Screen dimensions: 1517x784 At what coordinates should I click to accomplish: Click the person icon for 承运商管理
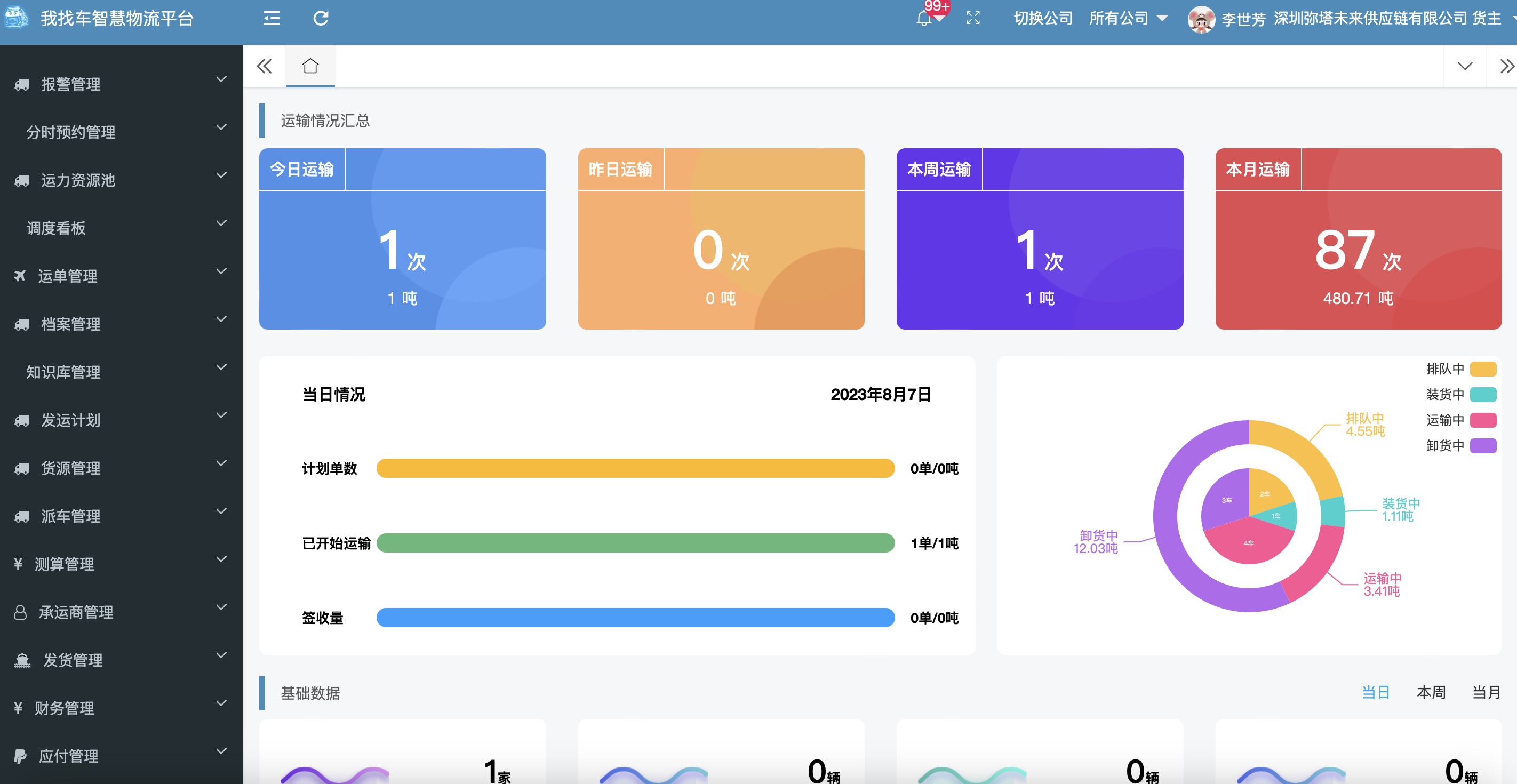pyautogui.click(x=20, y=612)
